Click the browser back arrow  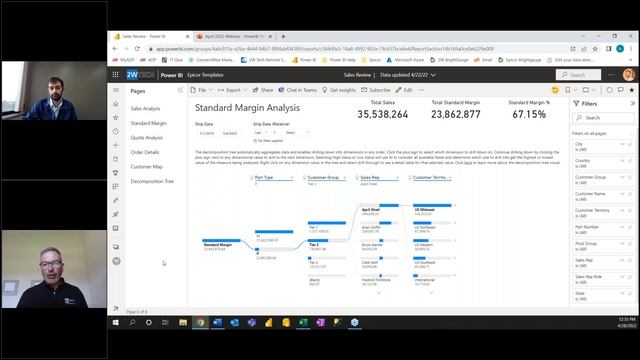click(115, 49)
